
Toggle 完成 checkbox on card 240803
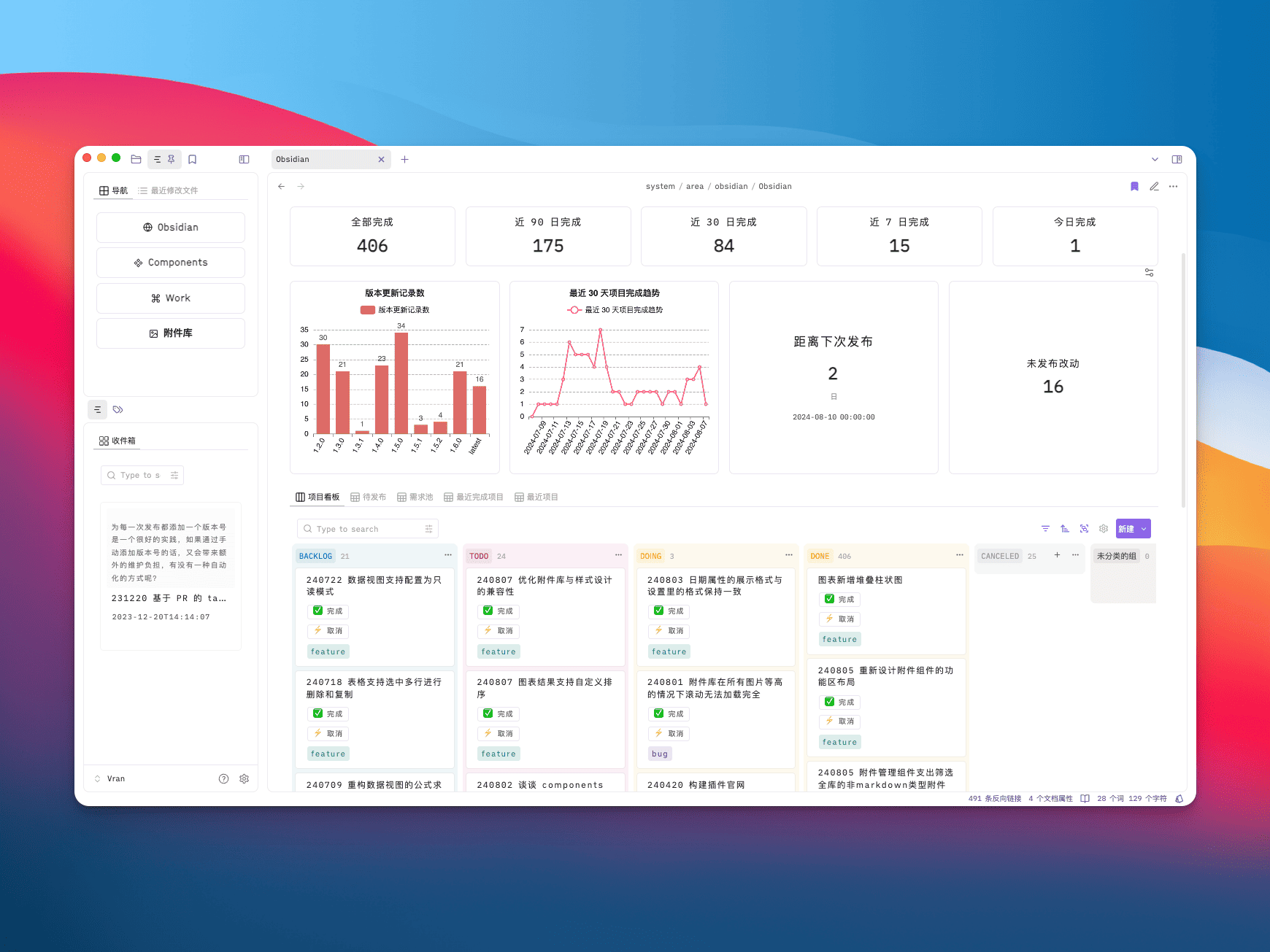(658, 611)
